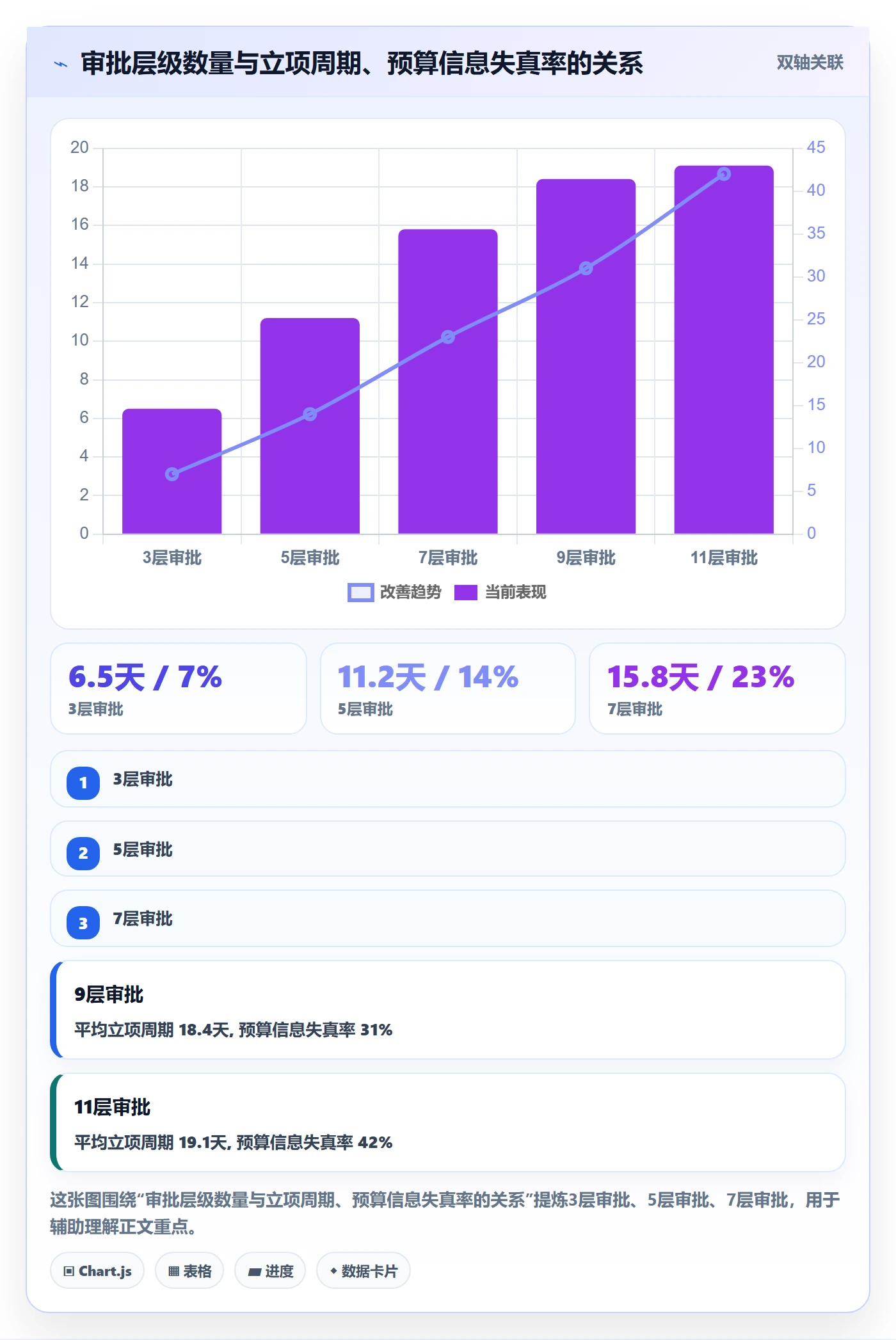Click the 双轴关联 badge in header
Image resolution: width=896 pixels, height=1340 pixels.
tap(810, 62)
